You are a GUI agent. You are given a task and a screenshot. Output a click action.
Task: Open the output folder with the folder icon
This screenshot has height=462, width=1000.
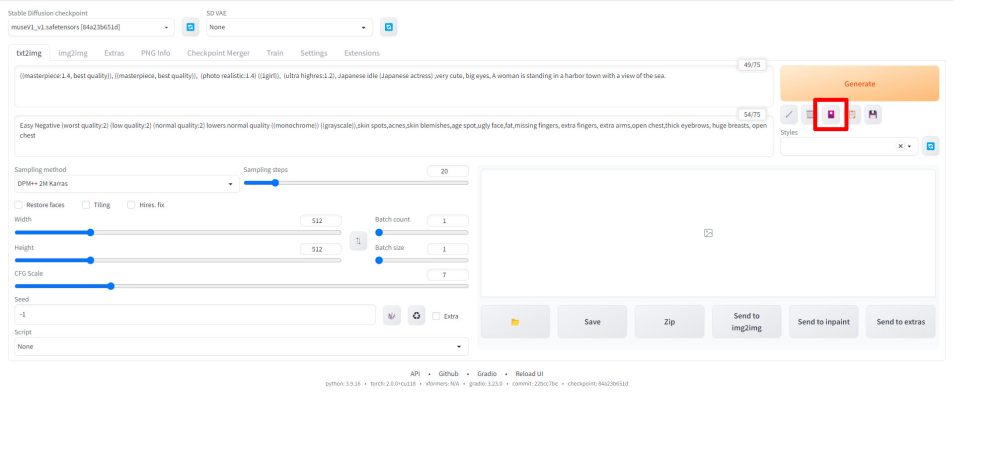515,322
